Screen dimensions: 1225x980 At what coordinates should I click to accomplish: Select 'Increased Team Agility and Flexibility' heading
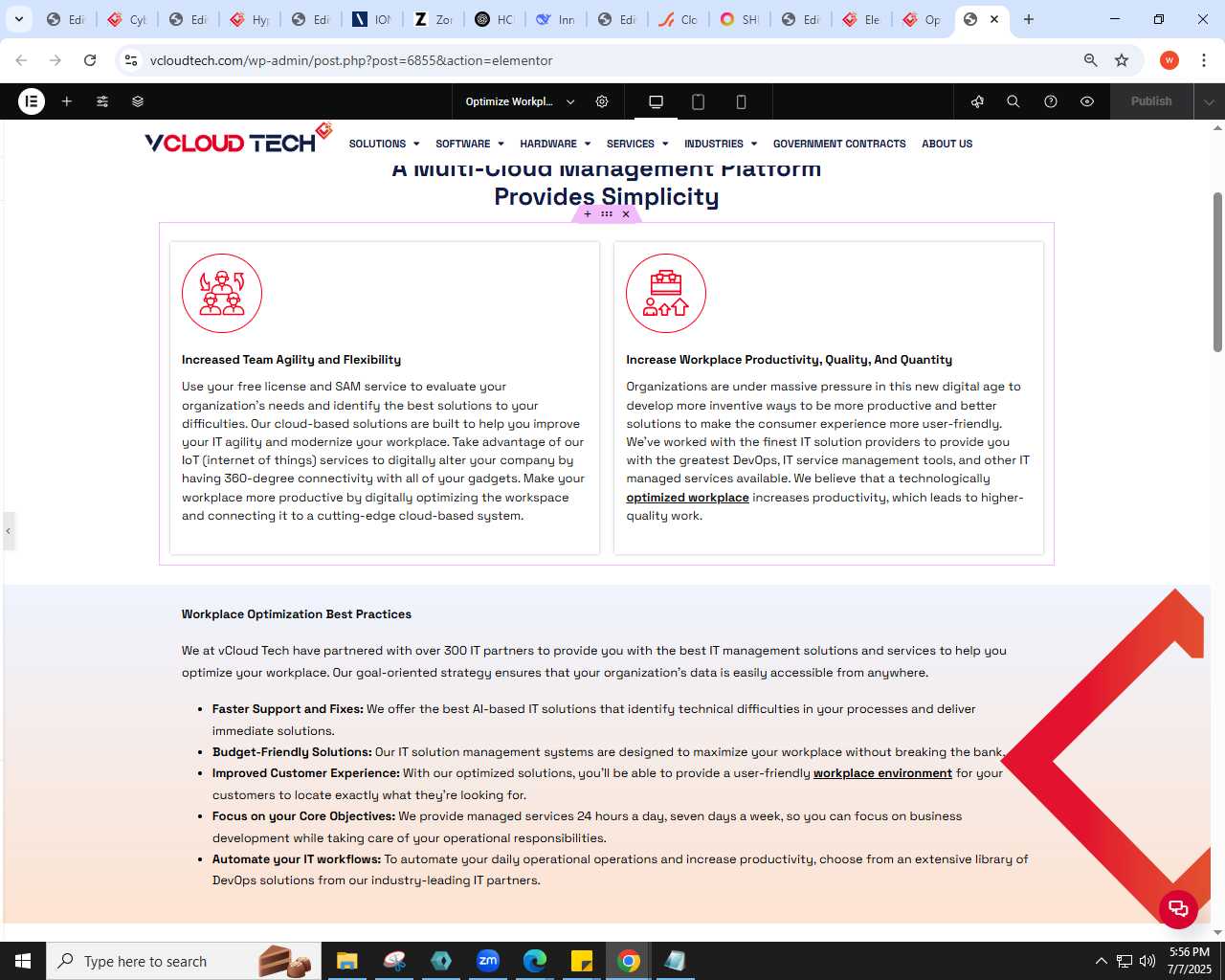click(x=291, y=360)
